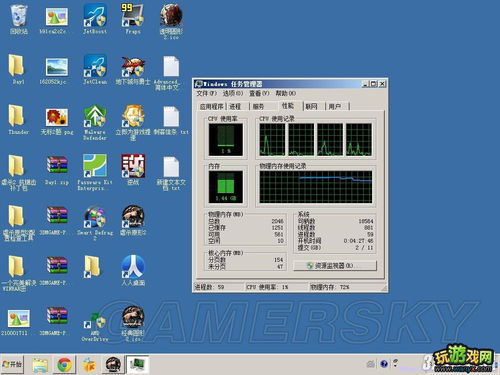Click the physical memory usage history graph
The width and height of the screenshot is (500, 375).
tap(316, 187)
